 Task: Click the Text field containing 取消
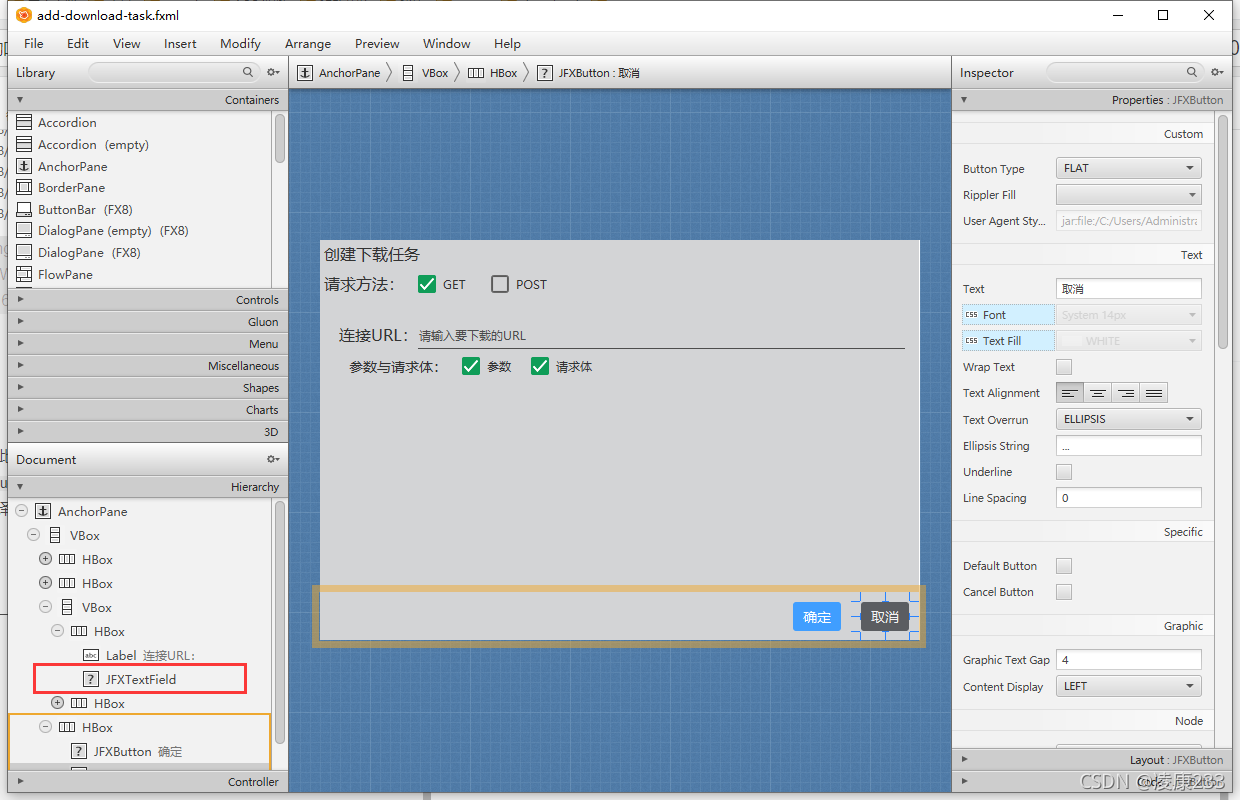pyautogui.click(x=1129, y=288)
